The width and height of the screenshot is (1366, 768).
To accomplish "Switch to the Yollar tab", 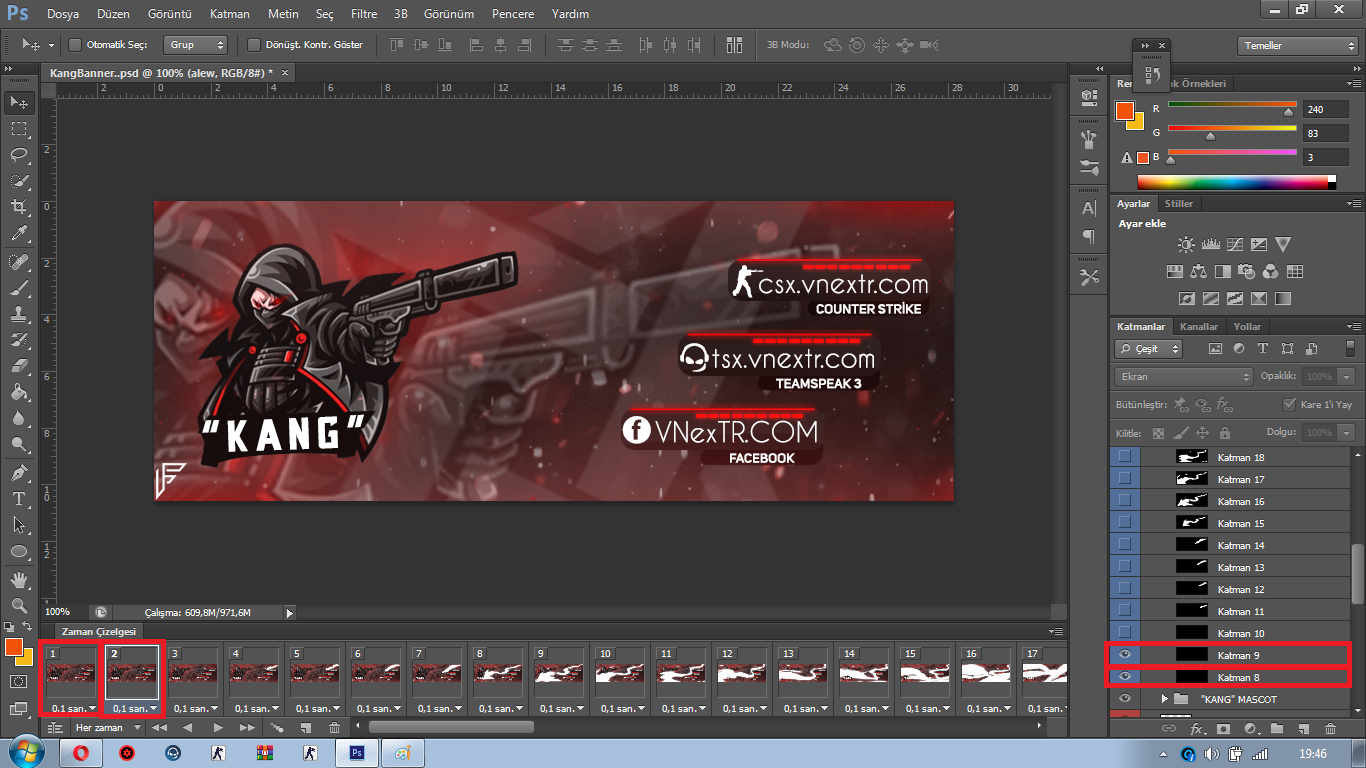I will 1247,327.
